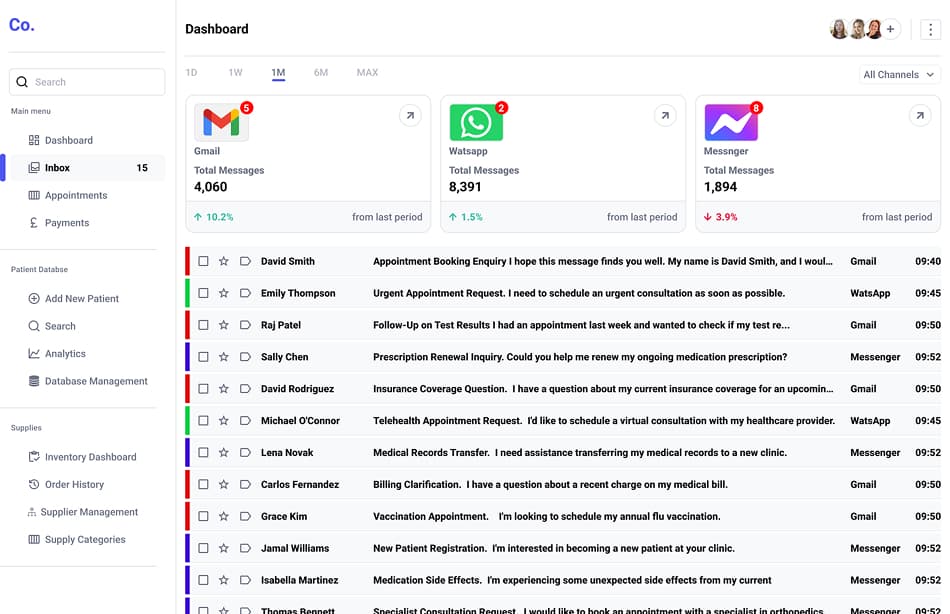The width and height of the screenshot is (950, 614).
Task: Click the Inventory Dashboard icon
Action: [35, 457]
